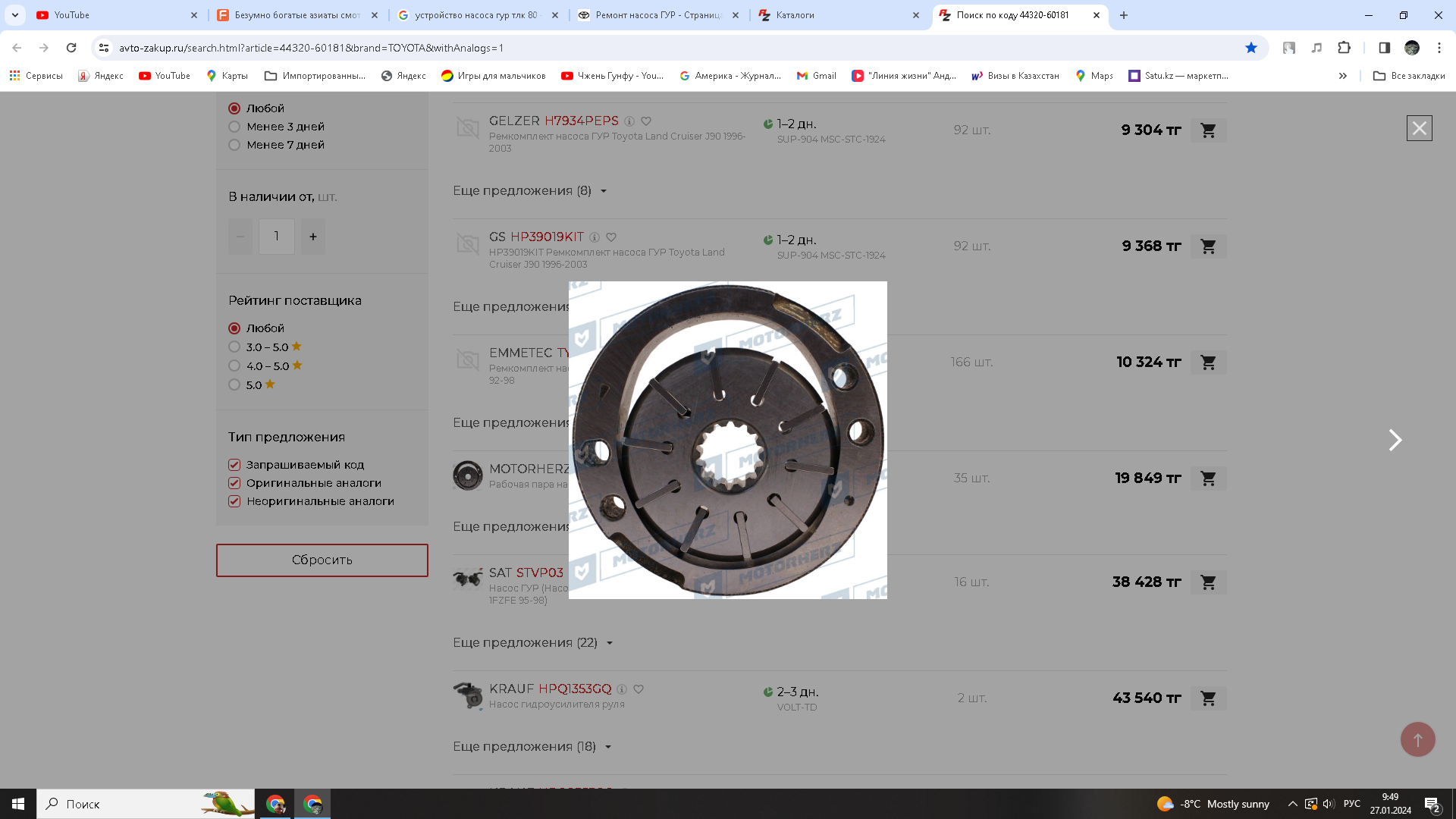The height and width of the screenshot is (819, 1456).
Task: Reload the page
Action: click(x=71, y=48)
